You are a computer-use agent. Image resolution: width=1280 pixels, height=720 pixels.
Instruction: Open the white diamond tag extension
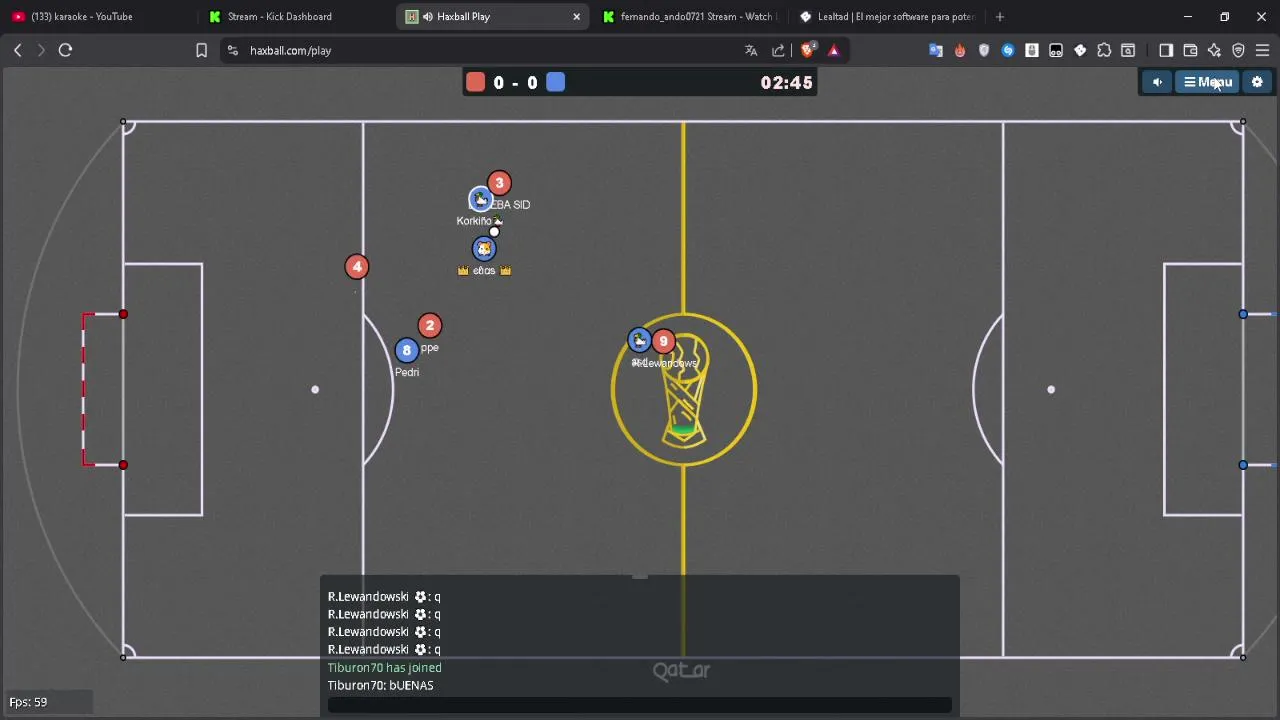click(1080, 50)
